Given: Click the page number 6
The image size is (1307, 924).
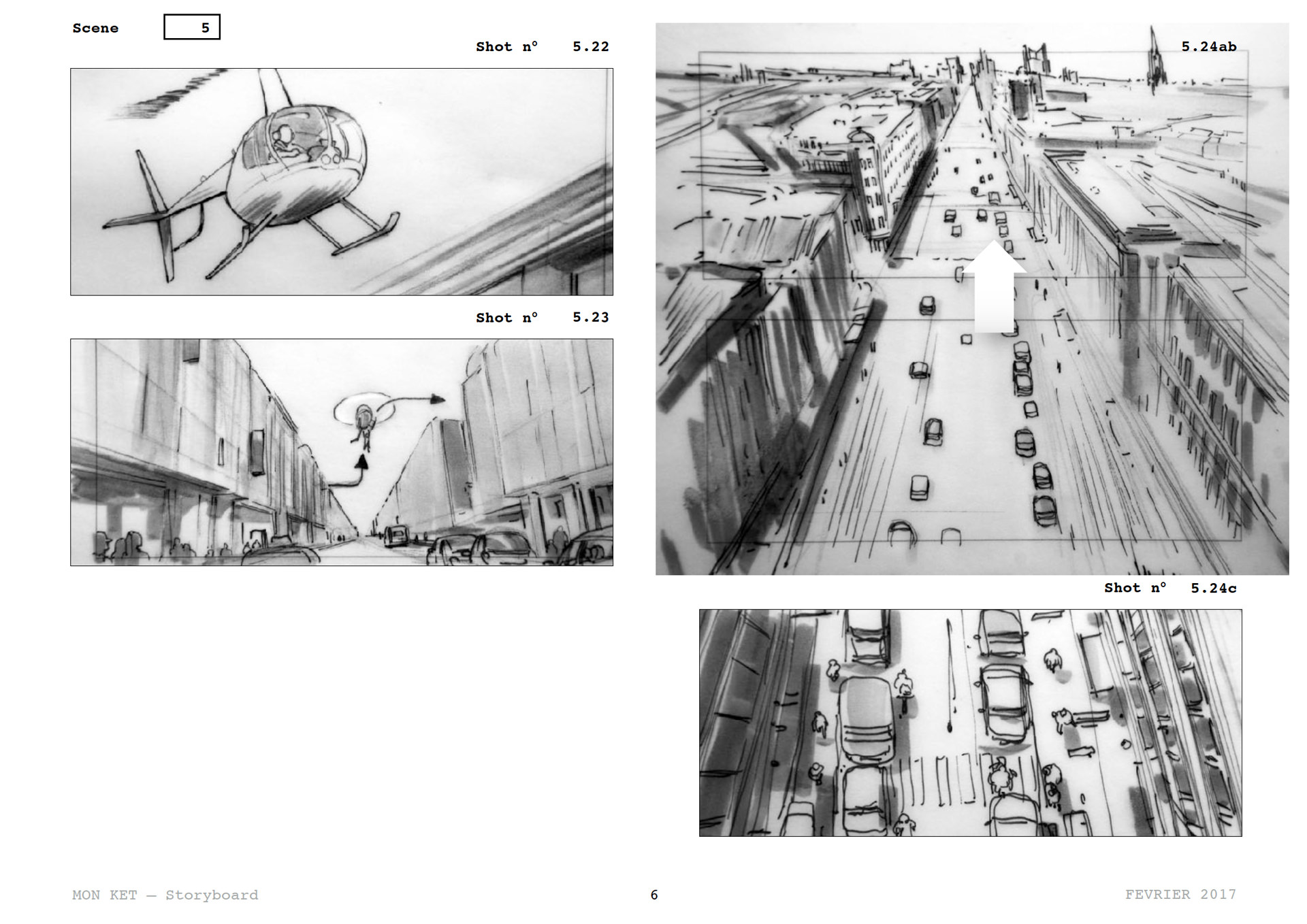Looking at the screenshot, I should click(x=654, y=895).
